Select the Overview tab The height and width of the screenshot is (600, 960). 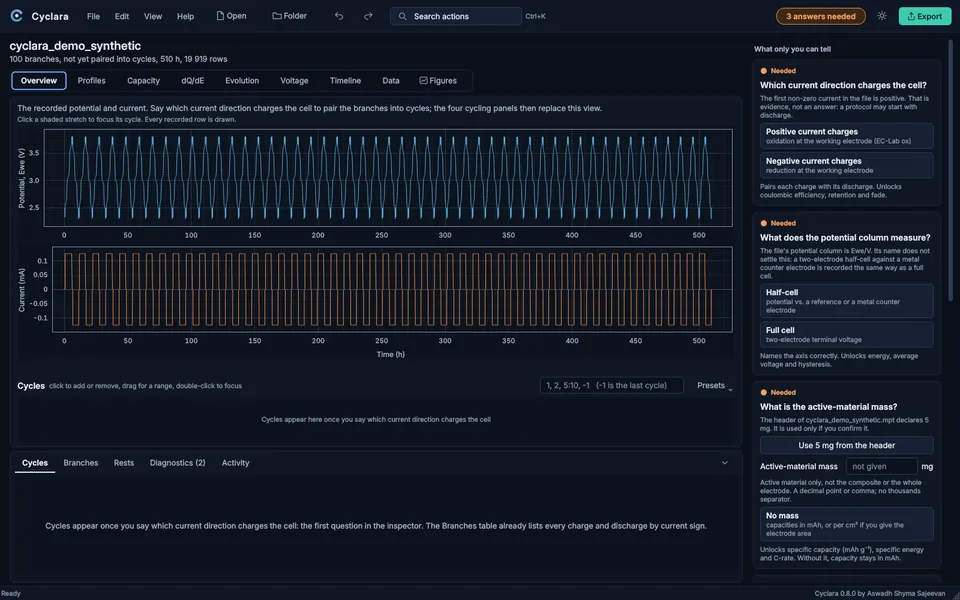(39, 80)
